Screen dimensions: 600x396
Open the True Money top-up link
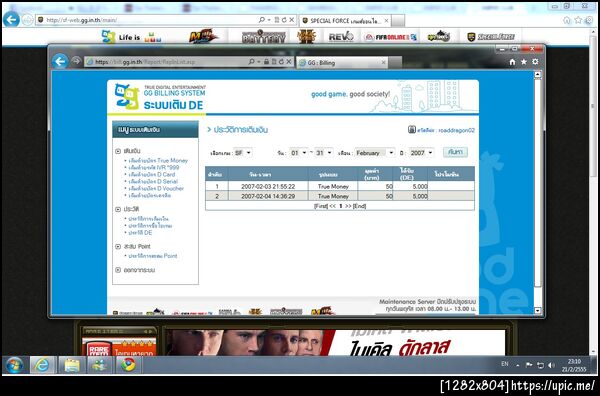158,161
